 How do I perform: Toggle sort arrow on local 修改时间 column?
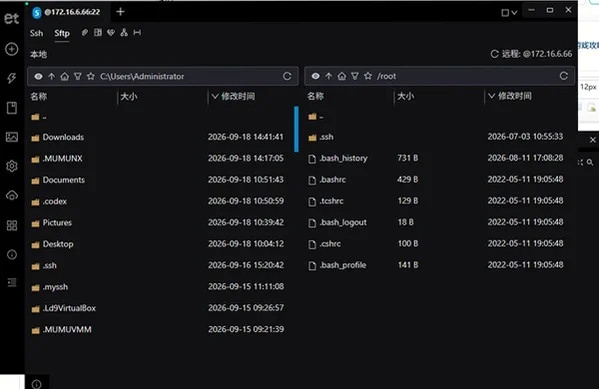[x=215, y=96]
